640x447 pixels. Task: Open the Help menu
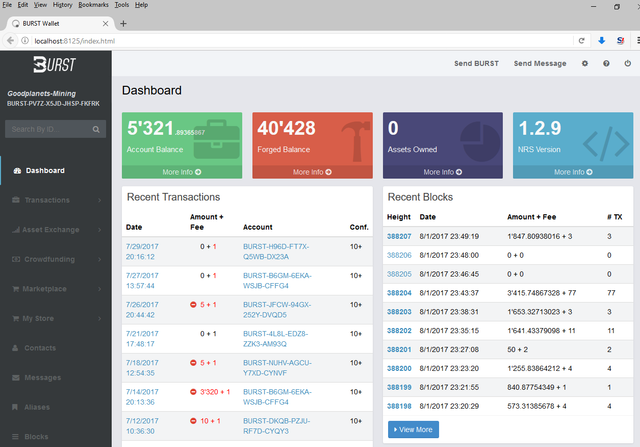tap(142, 5)
